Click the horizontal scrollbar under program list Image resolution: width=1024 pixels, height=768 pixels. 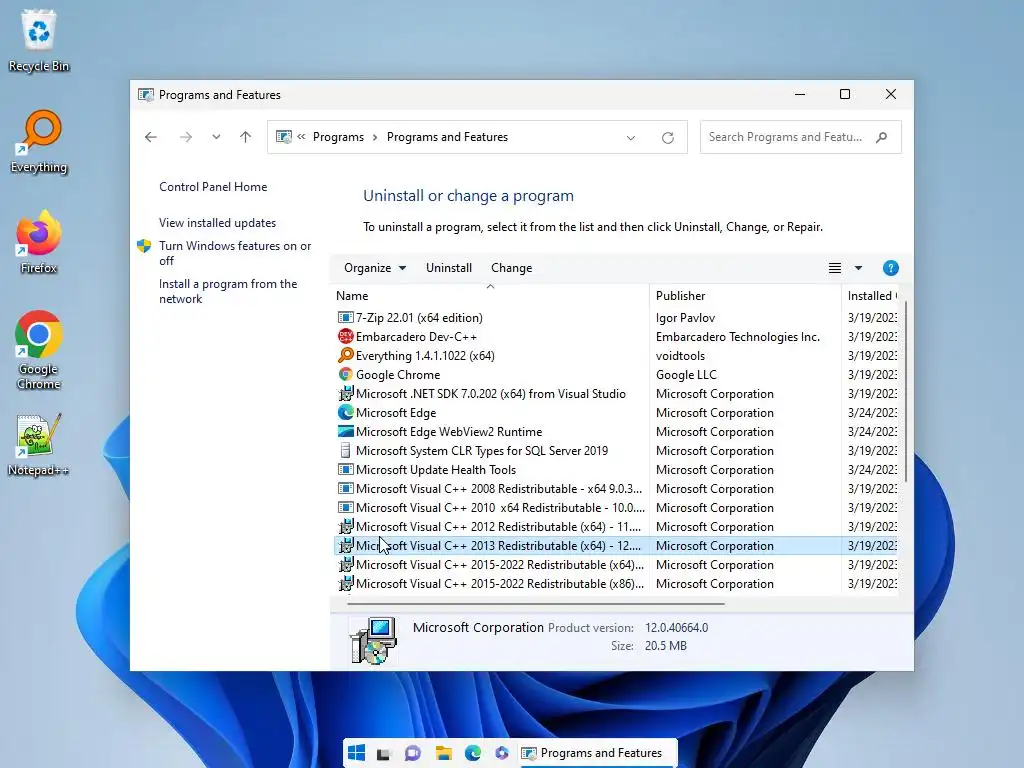point(536,603)
